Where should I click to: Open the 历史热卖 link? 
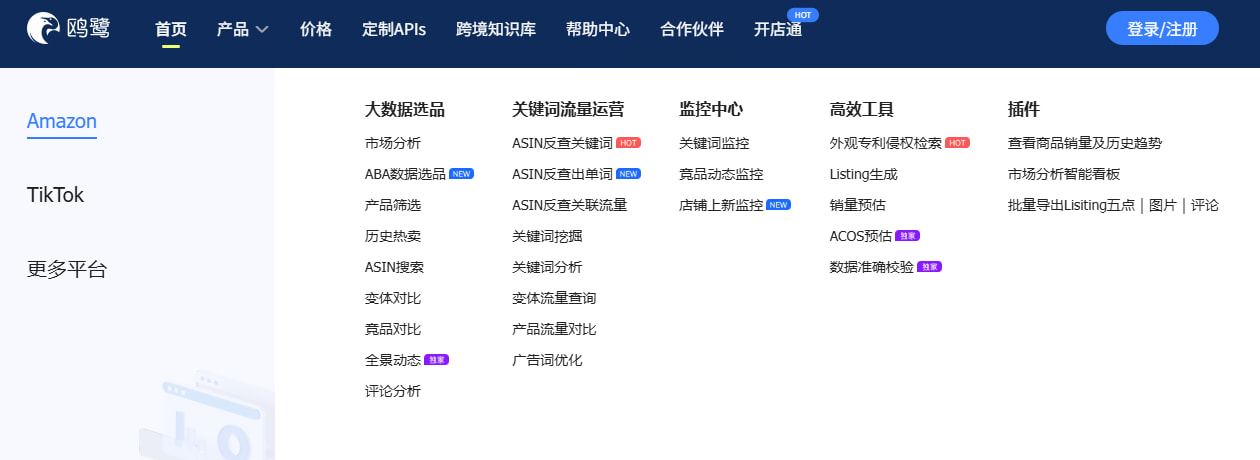[393, 236]
